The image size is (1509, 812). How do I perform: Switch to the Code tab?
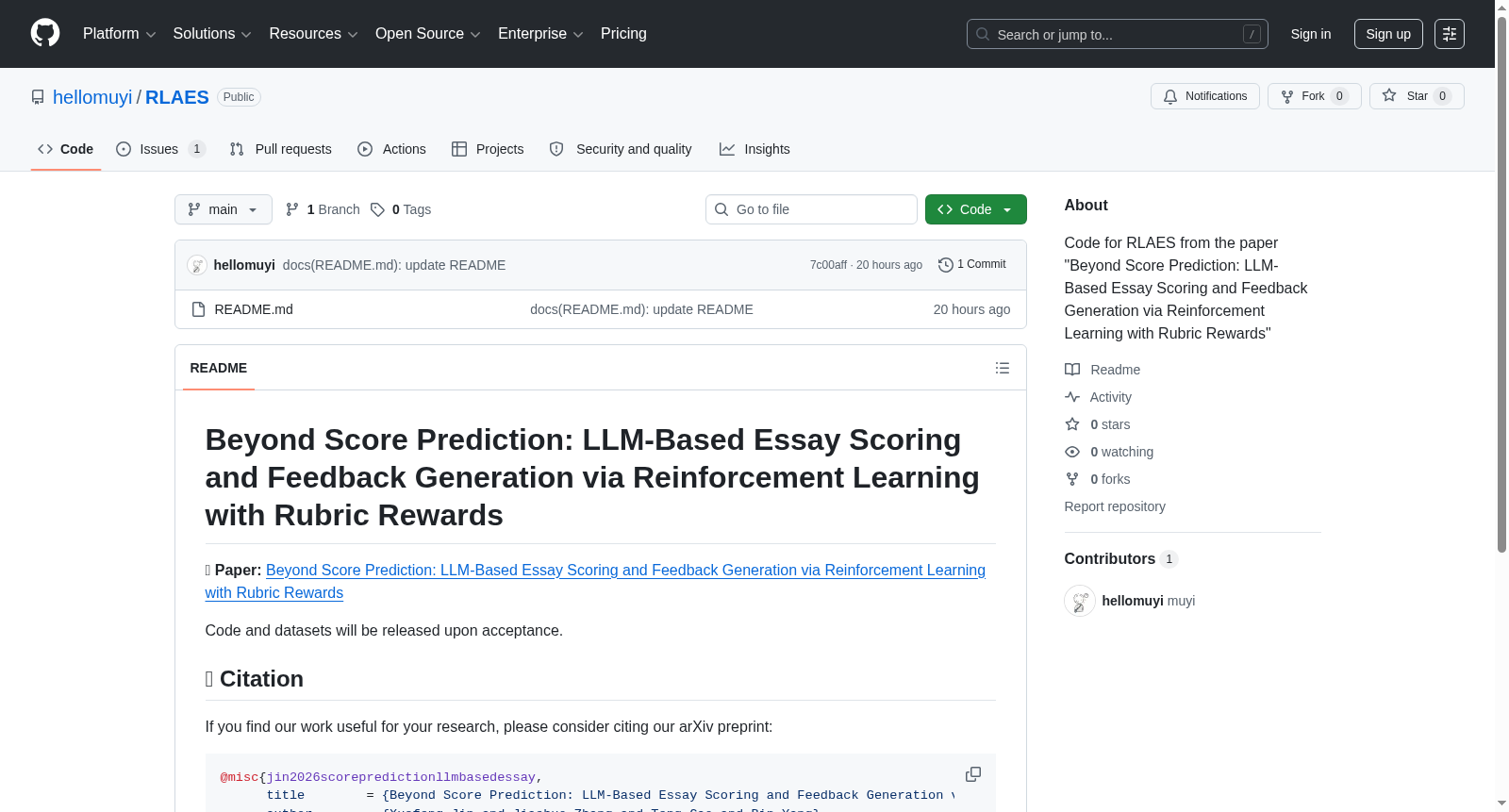tap(65, 149)
